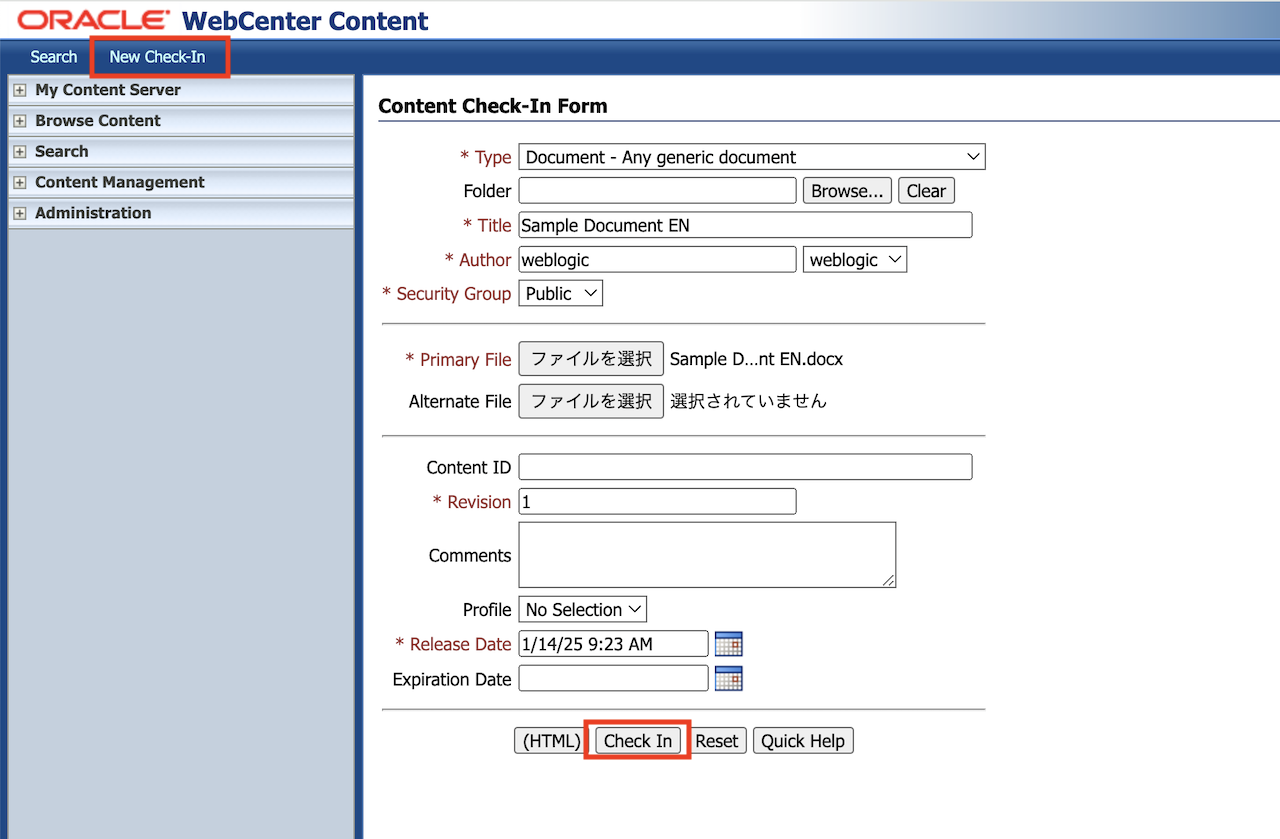Reset the check-in form
The height and width of the screenshot is (839, 1280).
coord(717,741)
